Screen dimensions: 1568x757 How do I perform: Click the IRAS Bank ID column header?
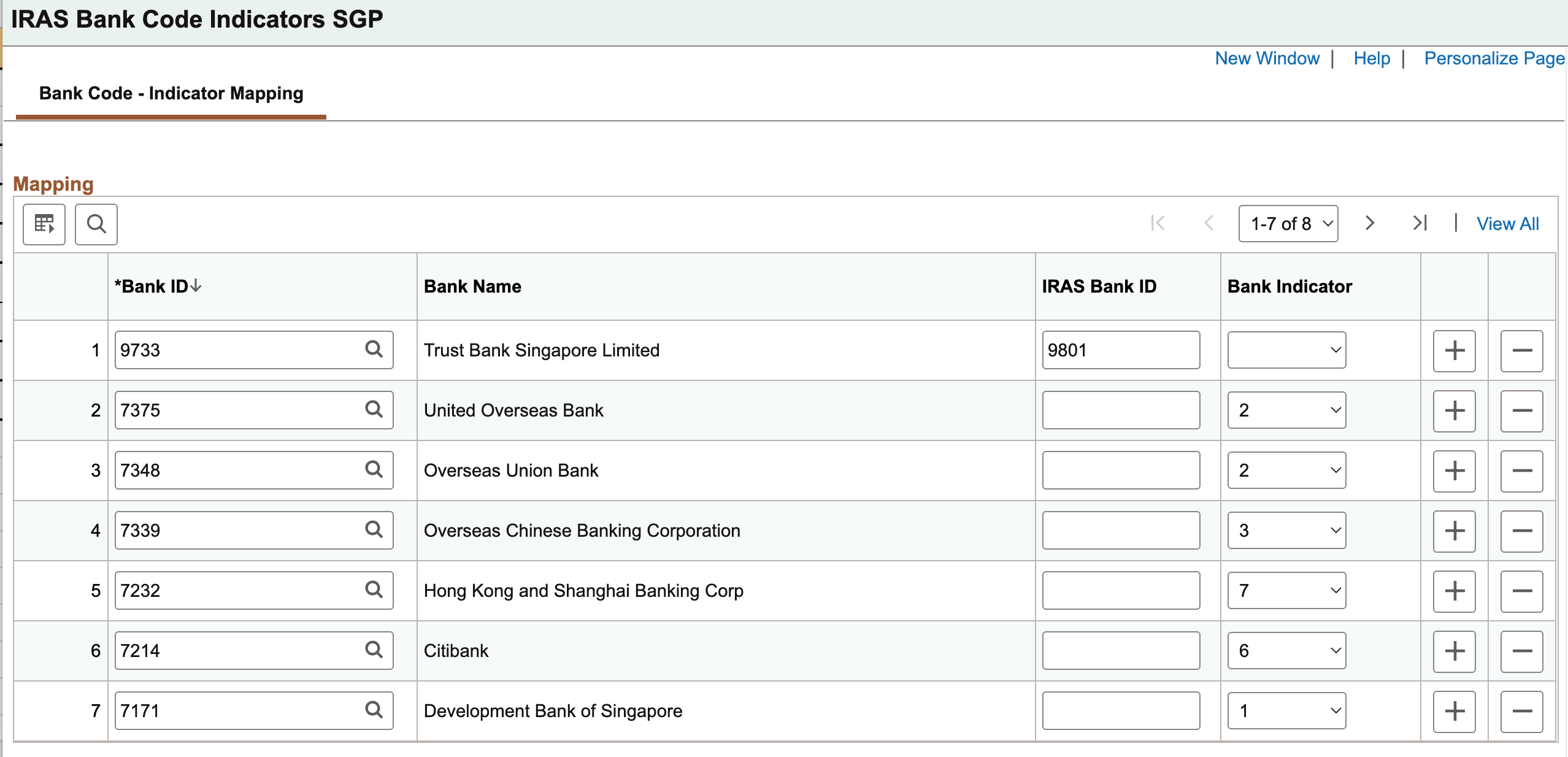(1099, 286)
